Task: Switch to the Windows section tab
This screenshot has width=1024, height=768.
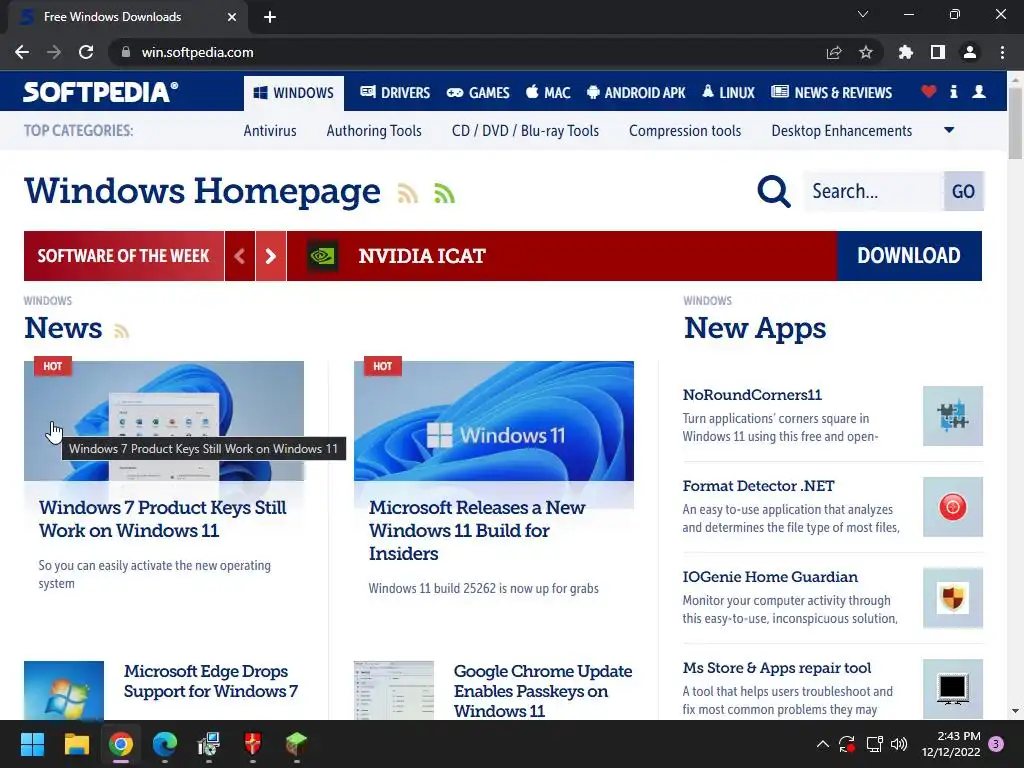Action: [294, 93]
